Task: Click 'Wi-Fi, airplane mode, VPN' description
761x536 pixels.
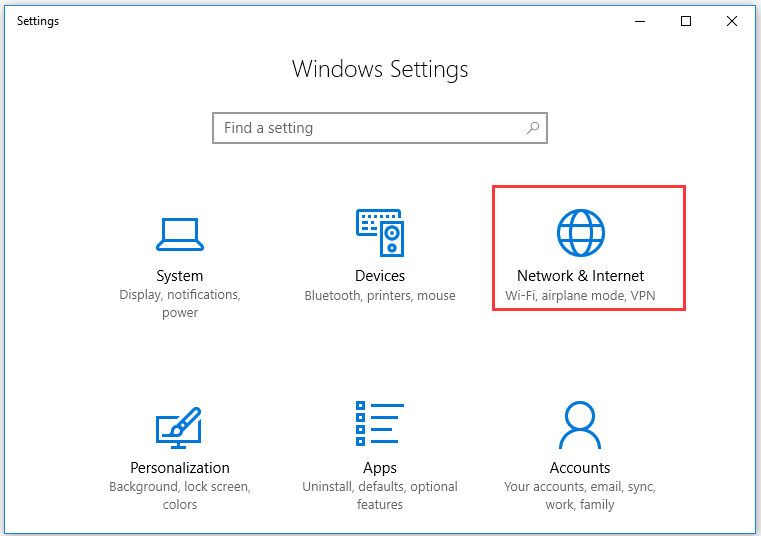Action: [580, 296]
